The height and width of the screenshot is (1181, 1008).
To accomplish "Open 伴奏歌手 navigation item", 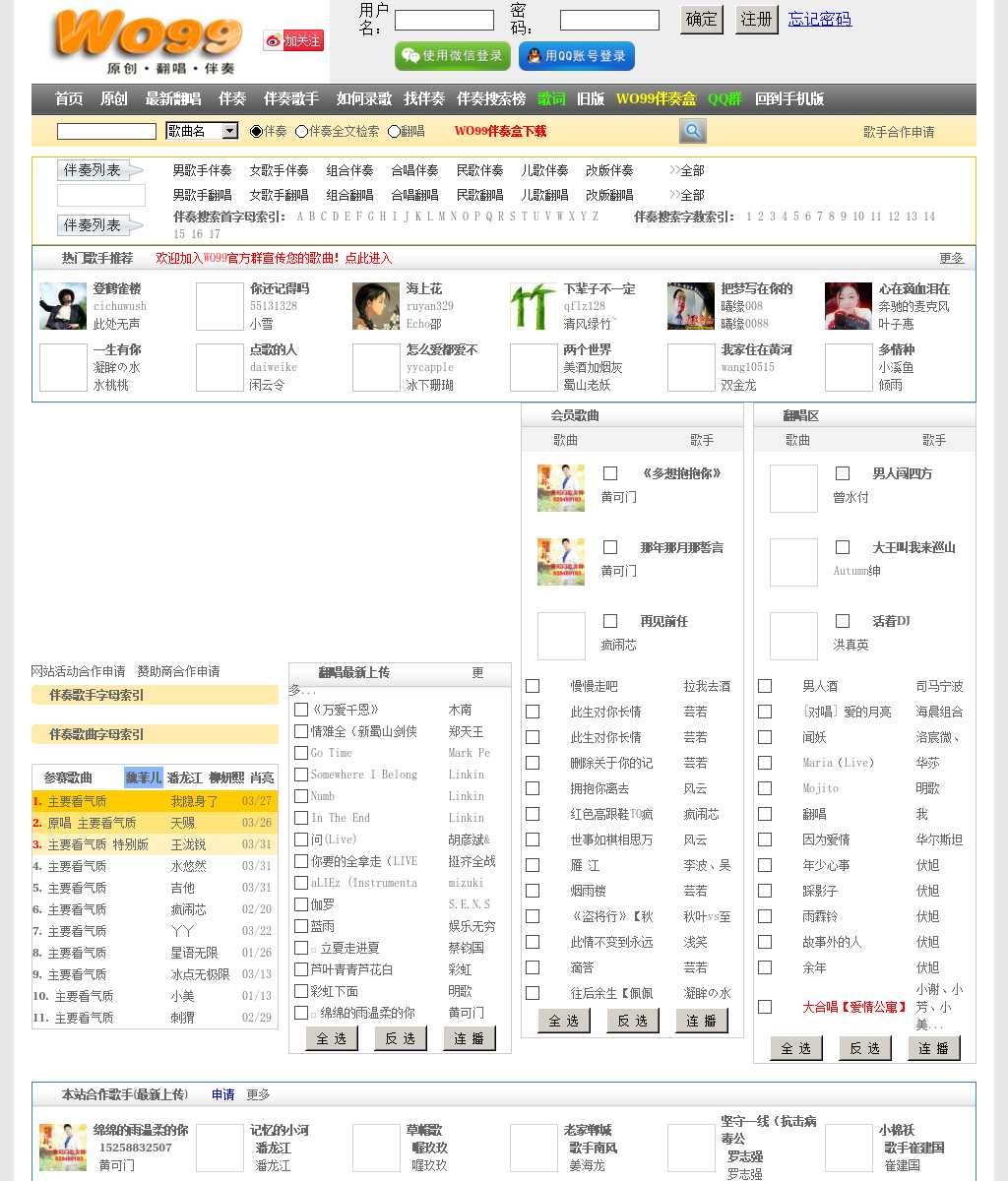I will pyautogui.click(x=291, y=98).
